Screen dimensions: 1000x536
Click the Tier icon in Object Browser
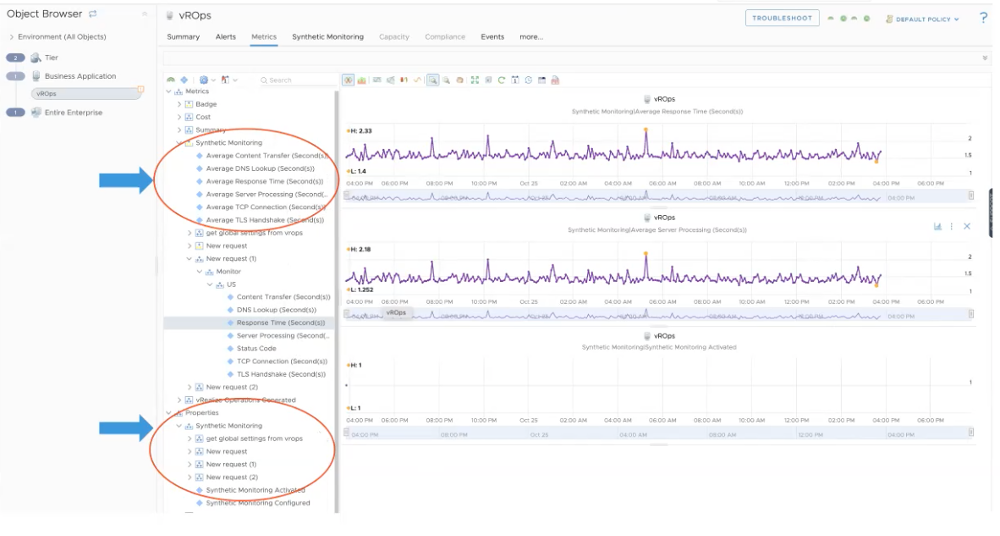[x=36, y=57]
